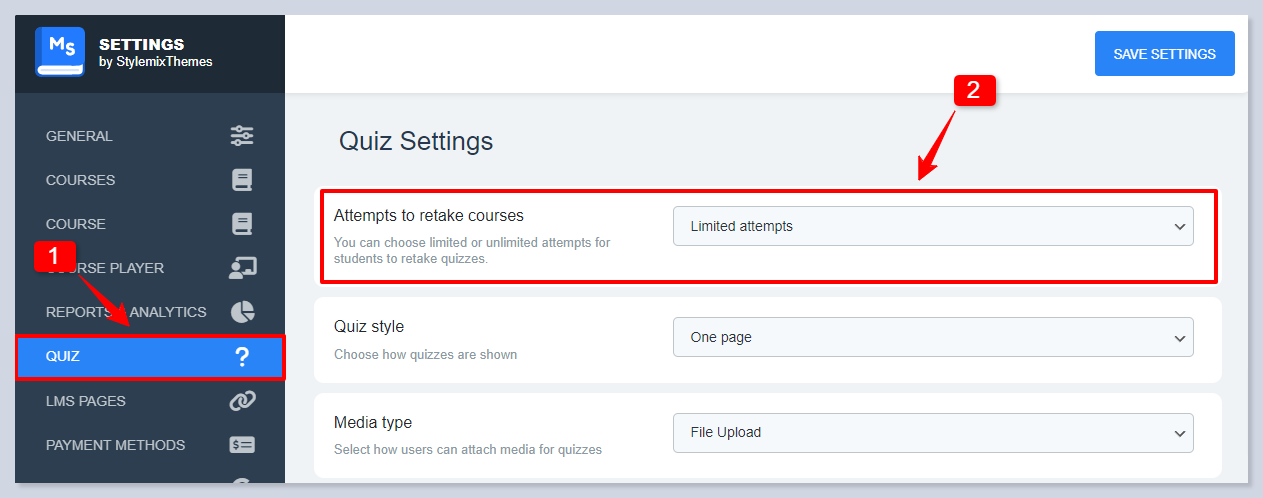This screenshot has width=1263, height=498.
Task: Click the chevron arrow on File Upload
Action: pos(1179,433)
